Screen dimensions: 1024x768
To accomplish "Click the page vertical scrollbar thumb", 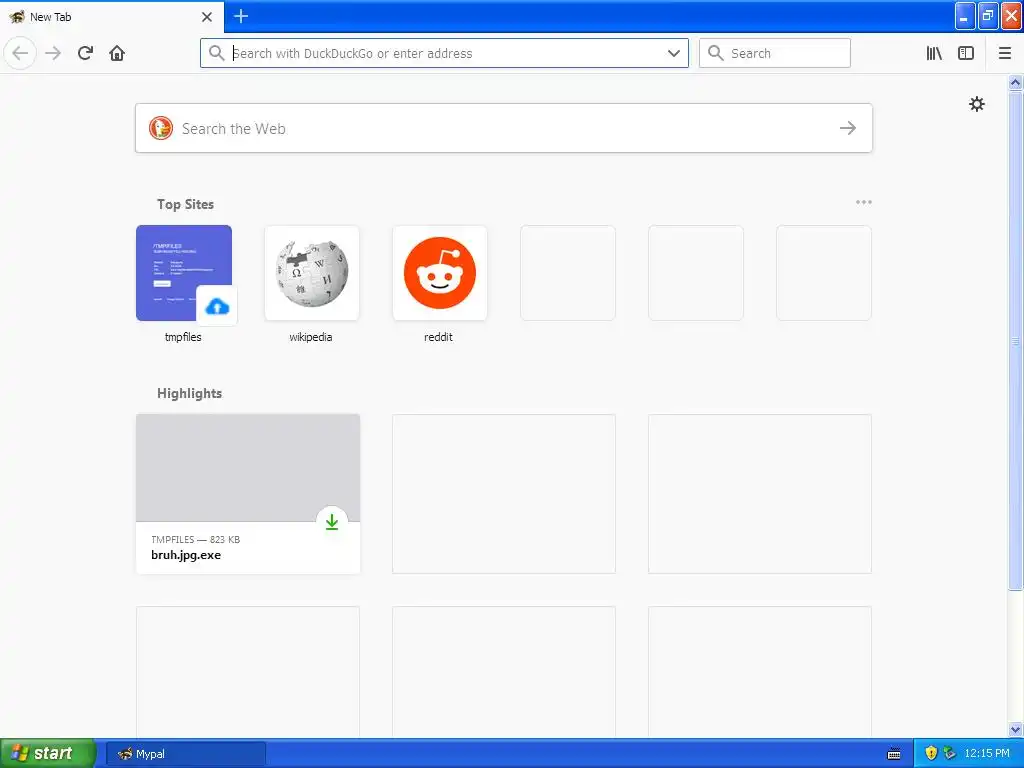I will tap(1015, 340).
